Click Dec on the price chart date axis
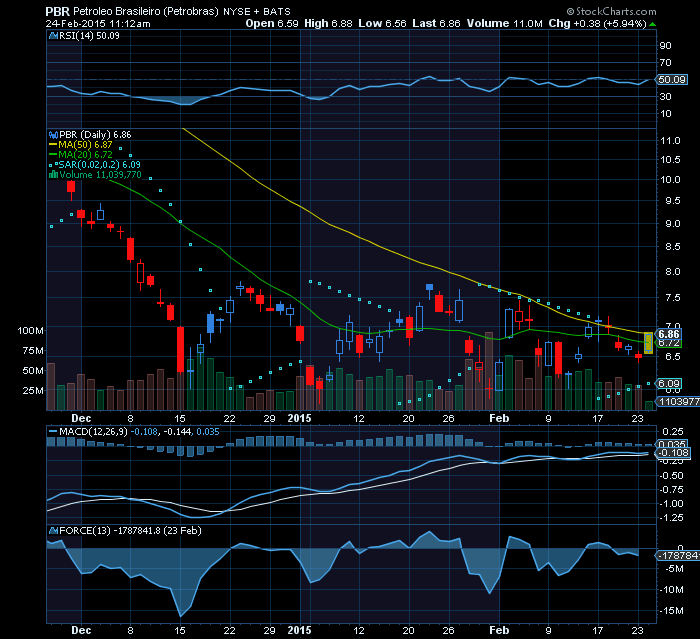The height and width of the screenshot is (639, 700). pyautogui.click(x=81, y=418)
